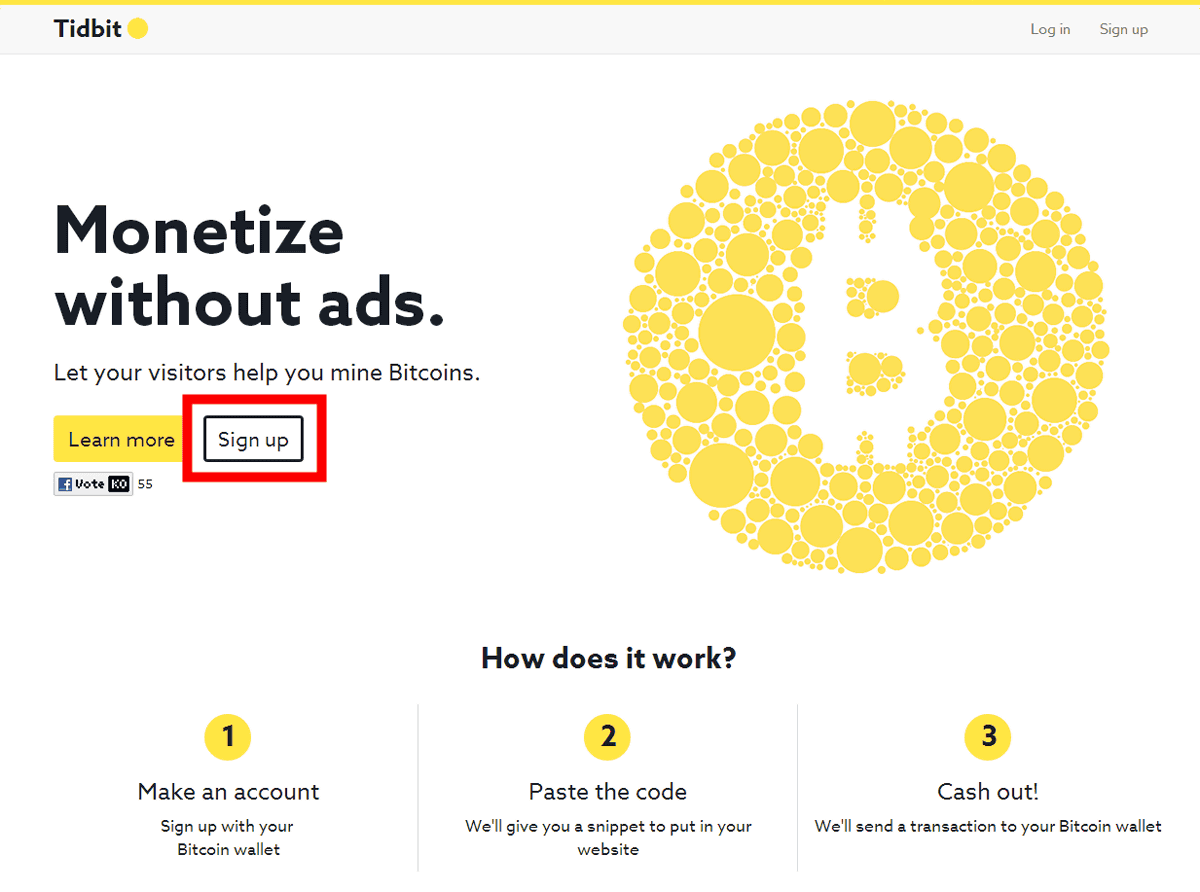Open the Log in link in header
Image resolution: width=1200 pixels, height=892 pixels.
[x=1050, y=29]
